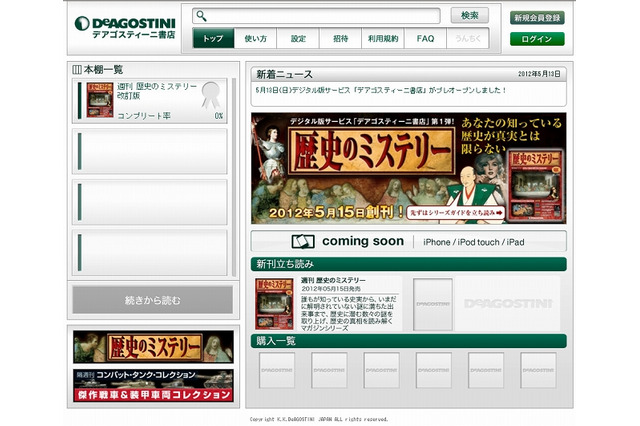Click the tablet device icon beside coming soon
640x426 pixels.
[303, 242]
